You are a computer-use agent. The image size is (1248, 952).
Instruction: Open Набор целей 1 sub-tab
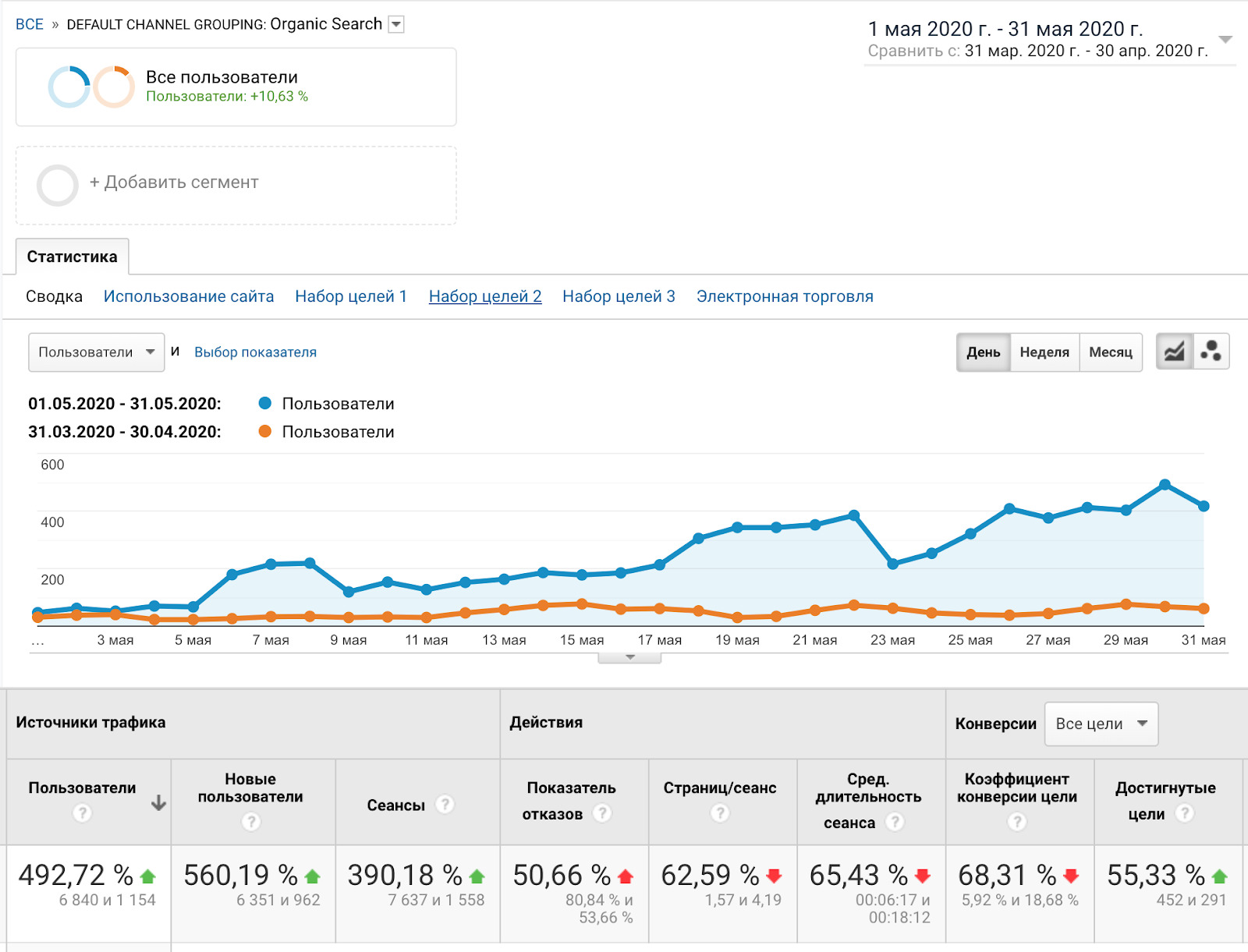351,296
